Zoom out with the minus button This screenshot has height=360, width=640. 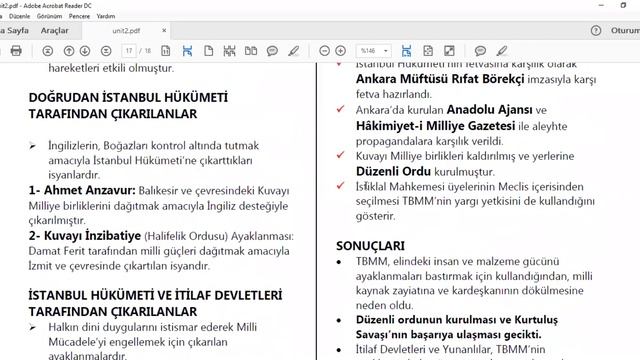(x=324, y=51)
